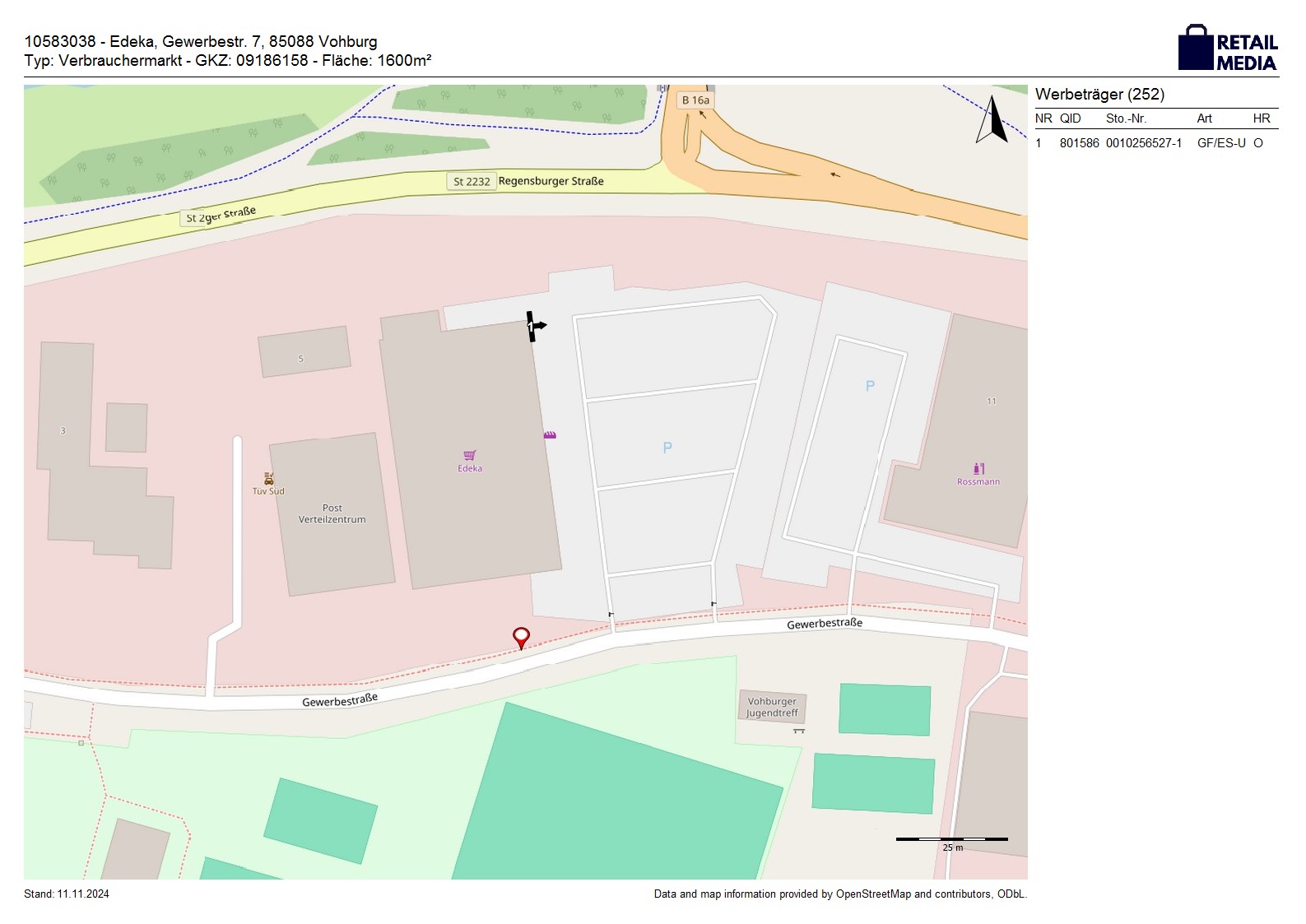Click the purple marker beside the Edeka building
This screenshot has height=924, width=1306.
point(550,435)
